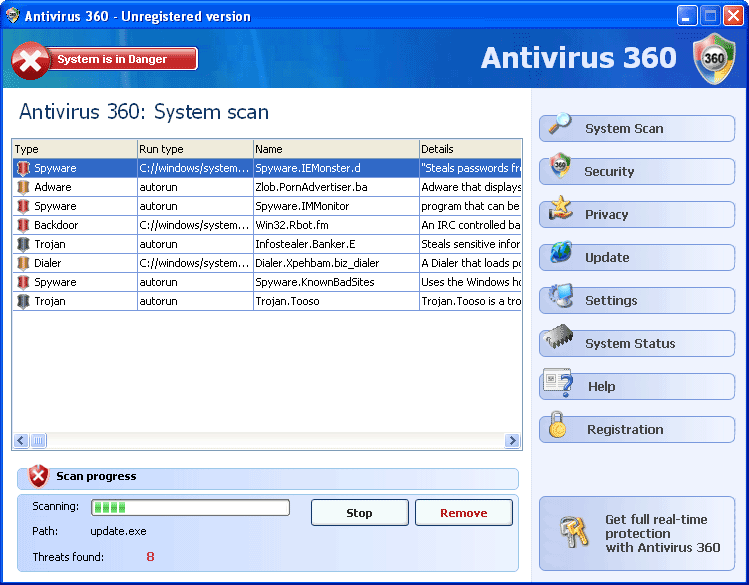Click the red X danger icon in header

tap(30, 61)
